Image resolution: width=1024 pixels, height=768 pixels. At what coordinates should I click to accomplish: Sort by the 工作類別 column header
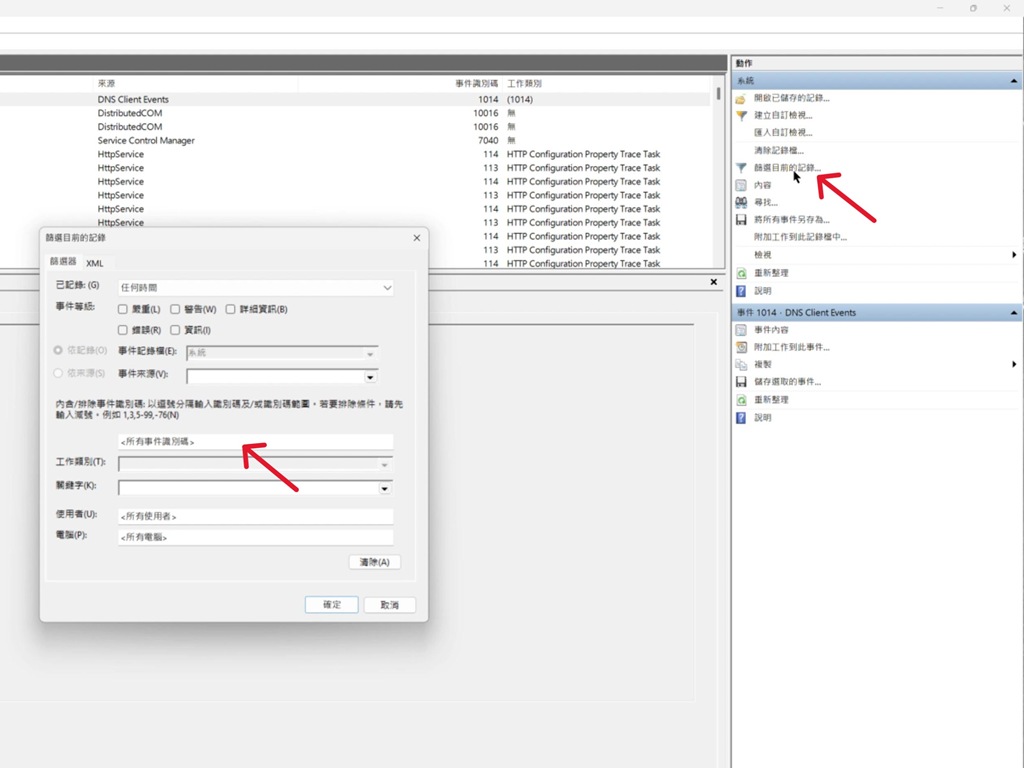point(524,84)
